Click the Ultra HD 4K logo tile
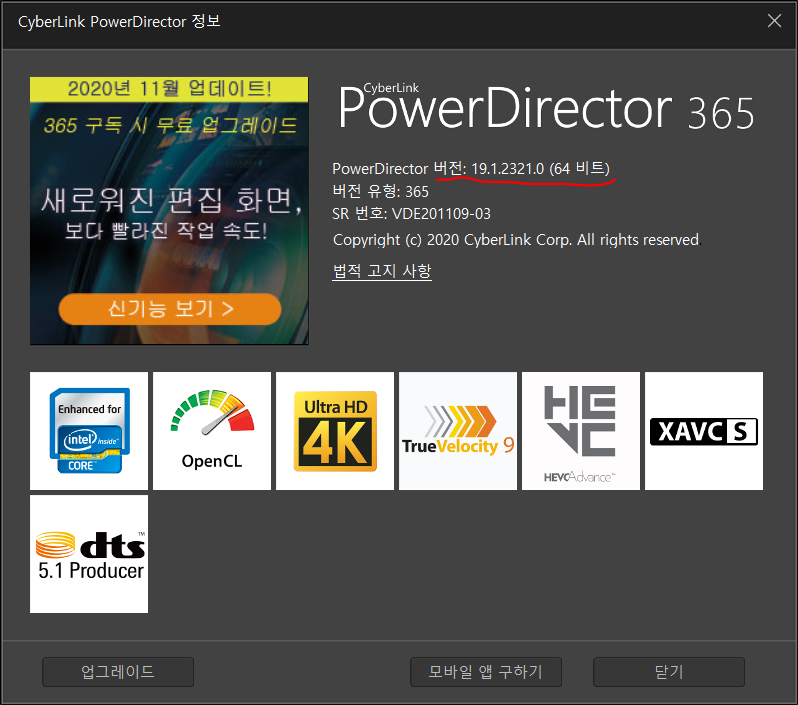The width and height of the screenshot is (798, 705). pyautogui.click(x=335, y=431)
